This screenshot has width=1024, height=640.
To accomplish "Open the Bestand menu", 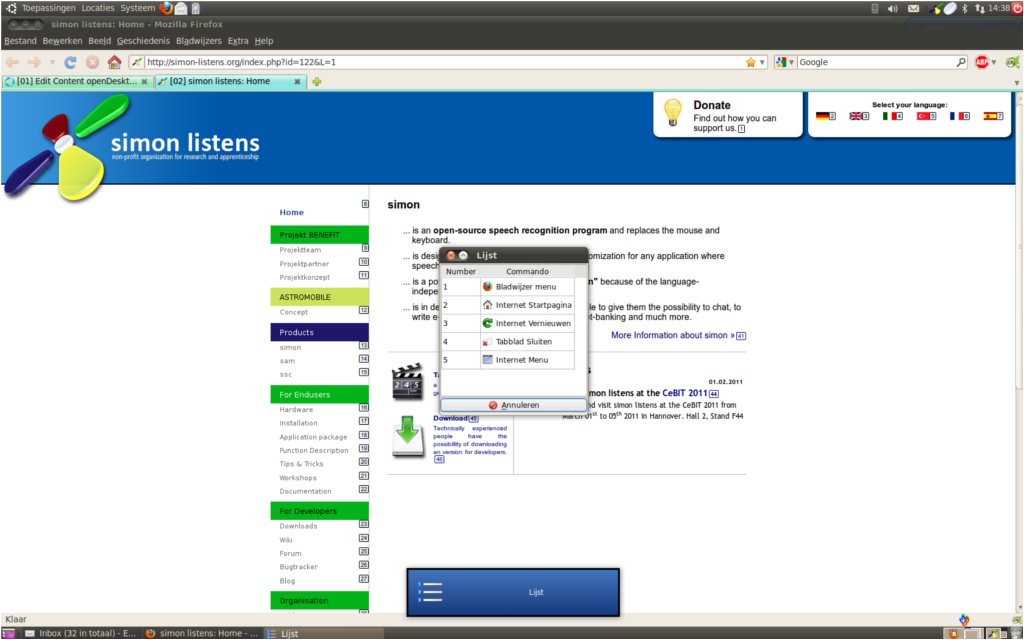I will pyautogui.click(x=20, y=40).
